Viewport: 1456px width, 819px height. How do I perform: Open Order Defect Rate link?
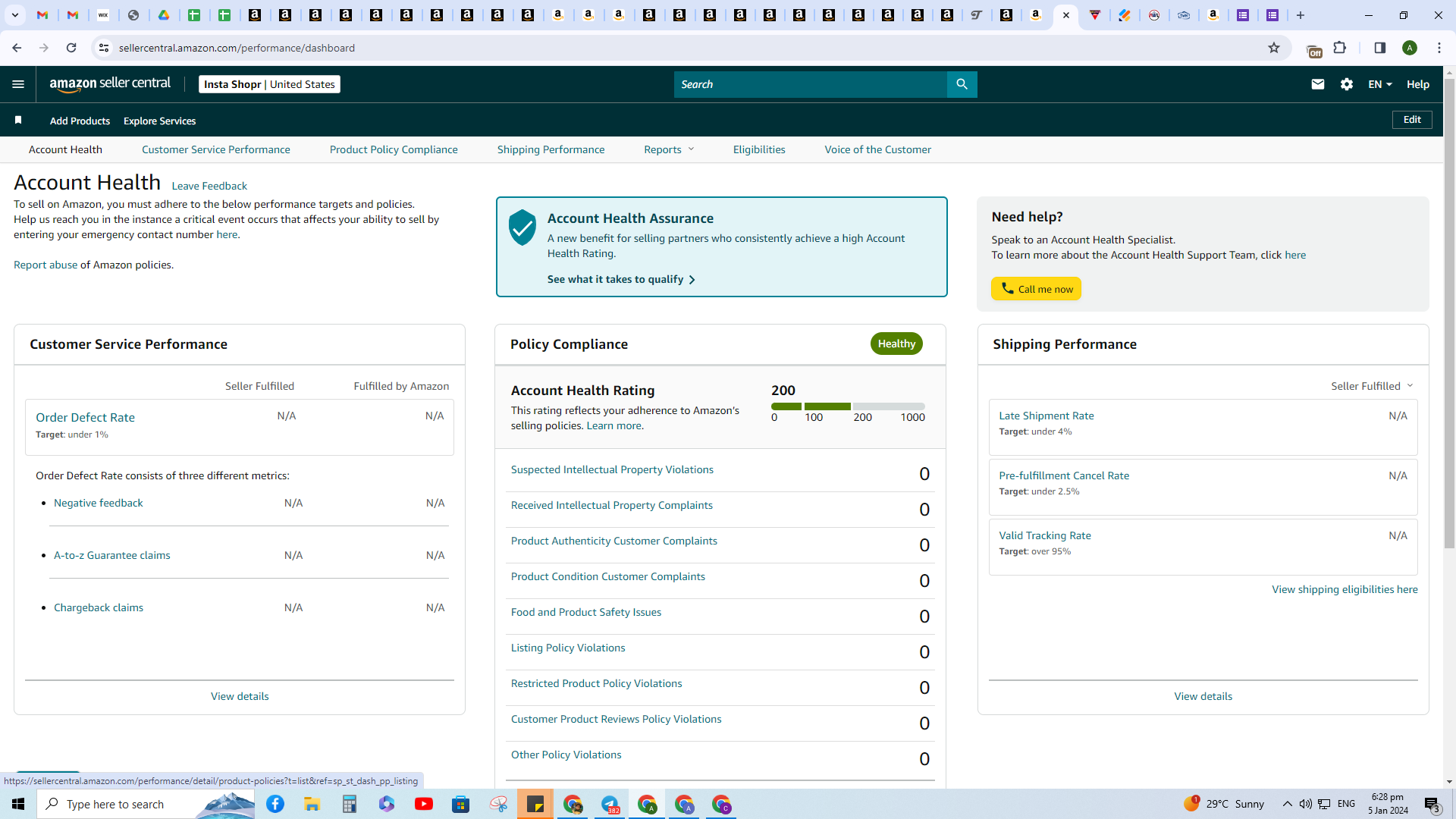(85, 417)
